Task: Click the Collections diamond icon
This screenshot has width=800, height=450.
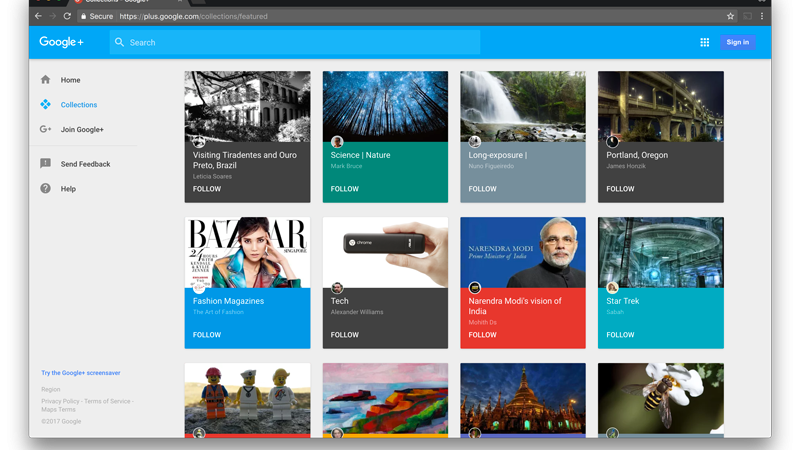Action: [x=45, y=104]
